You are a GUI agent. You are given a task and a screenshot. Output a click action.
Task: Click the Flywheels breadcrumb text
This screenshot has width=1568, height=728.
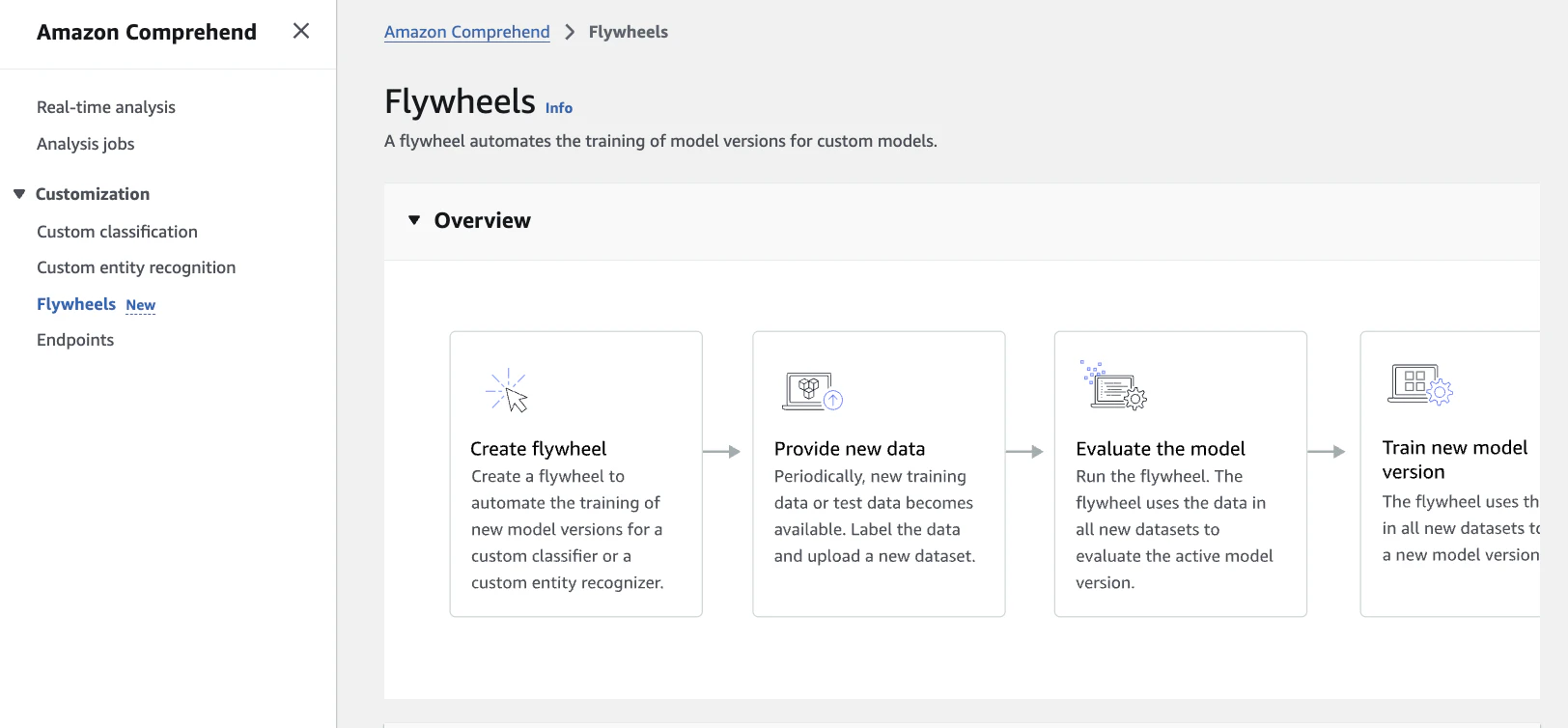(629, 32)
